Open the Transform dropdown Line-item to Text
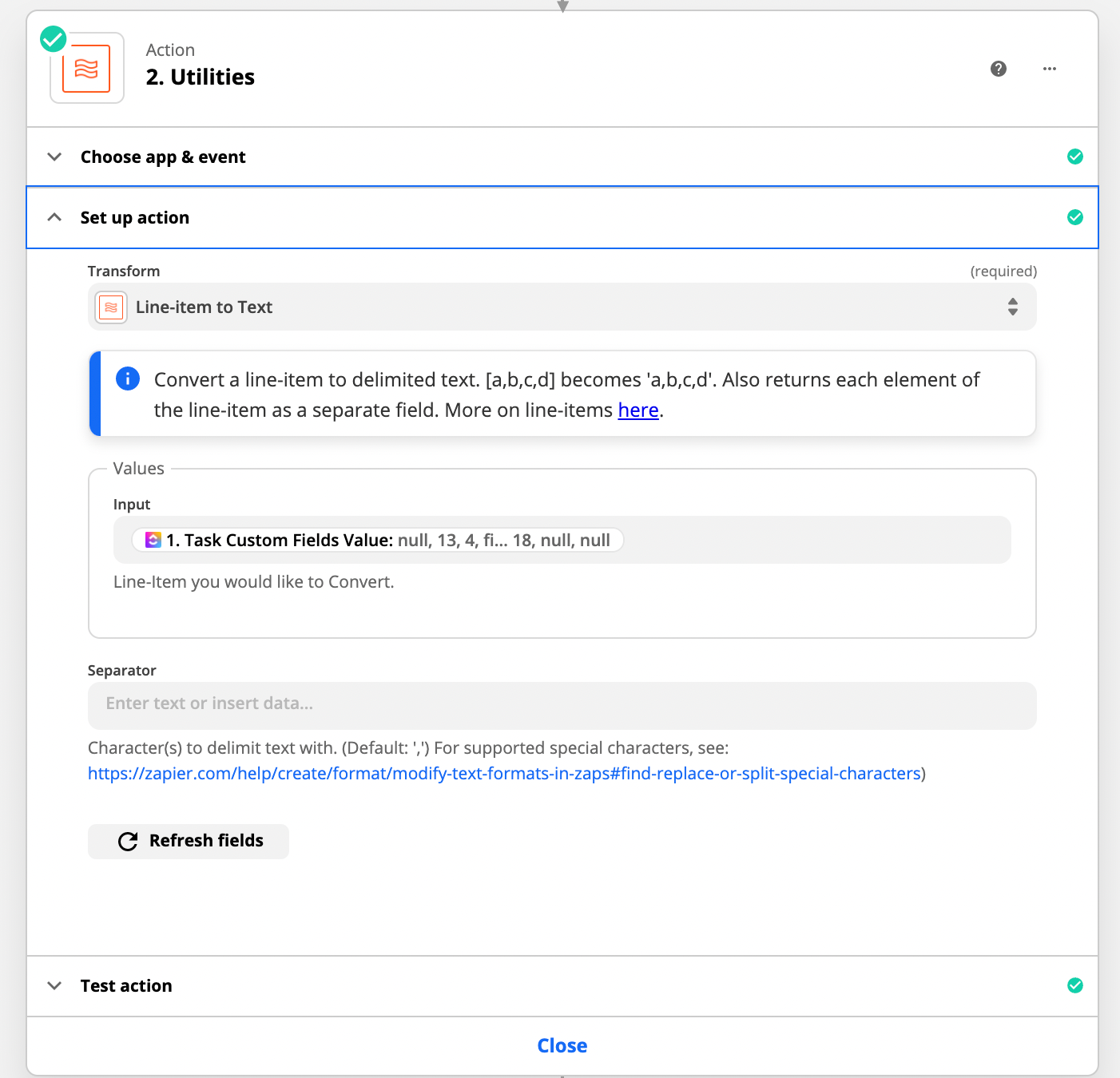This screenshot has width=1120, height=1078. 562,307
